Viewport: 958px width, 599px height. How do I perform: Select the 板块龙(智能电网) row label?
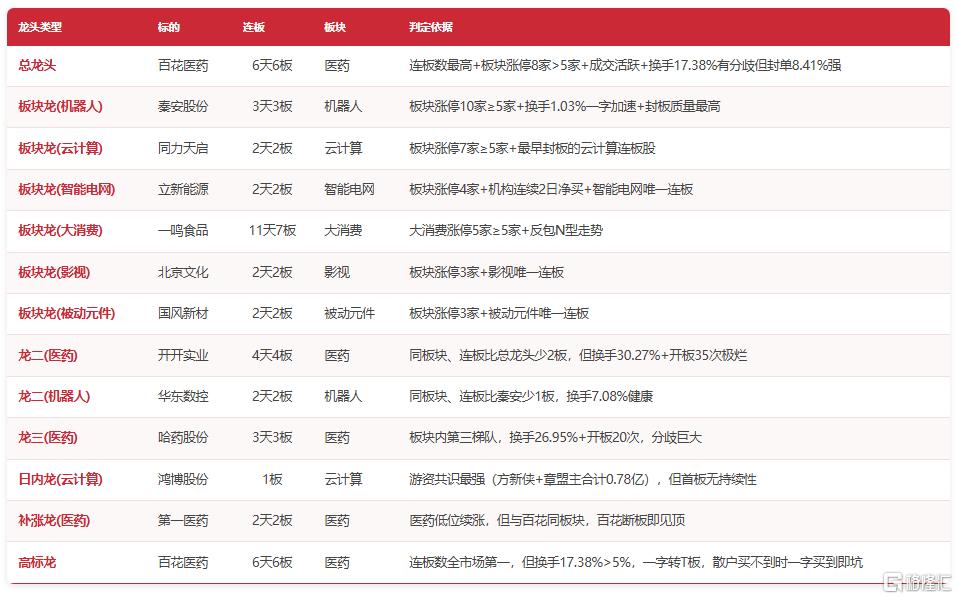tap(67, 189)
